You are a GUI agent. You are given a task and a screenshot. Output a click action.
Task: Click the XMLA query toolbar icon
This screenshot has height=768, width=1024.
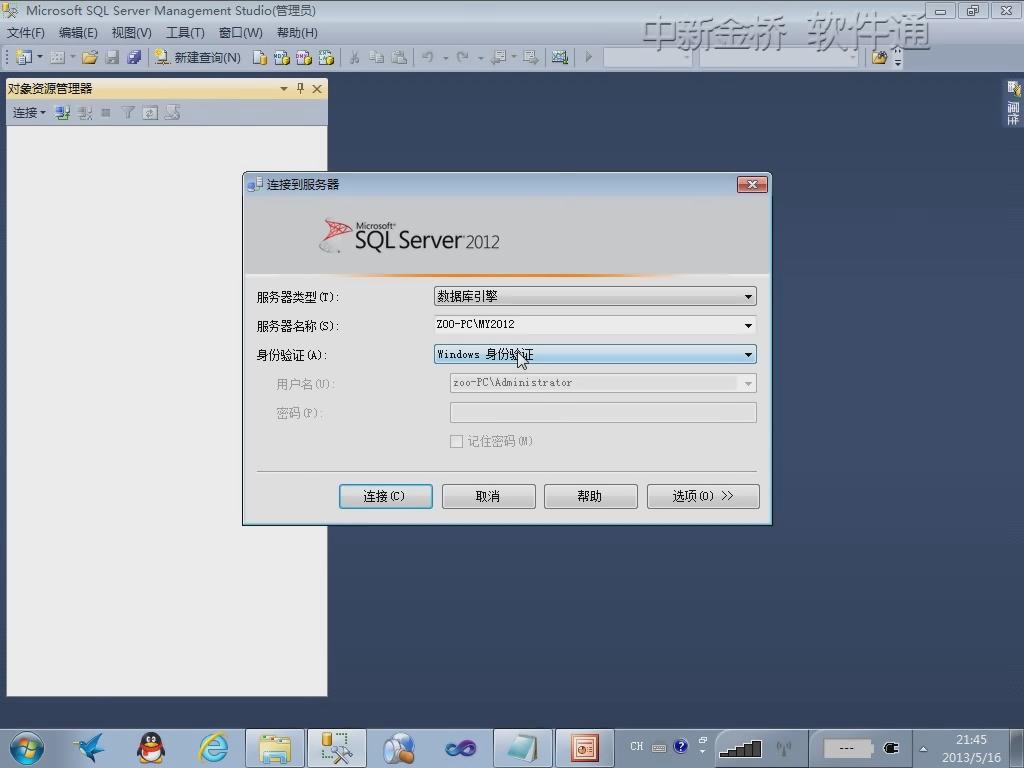pyautogui.click(x=326, y=57)
